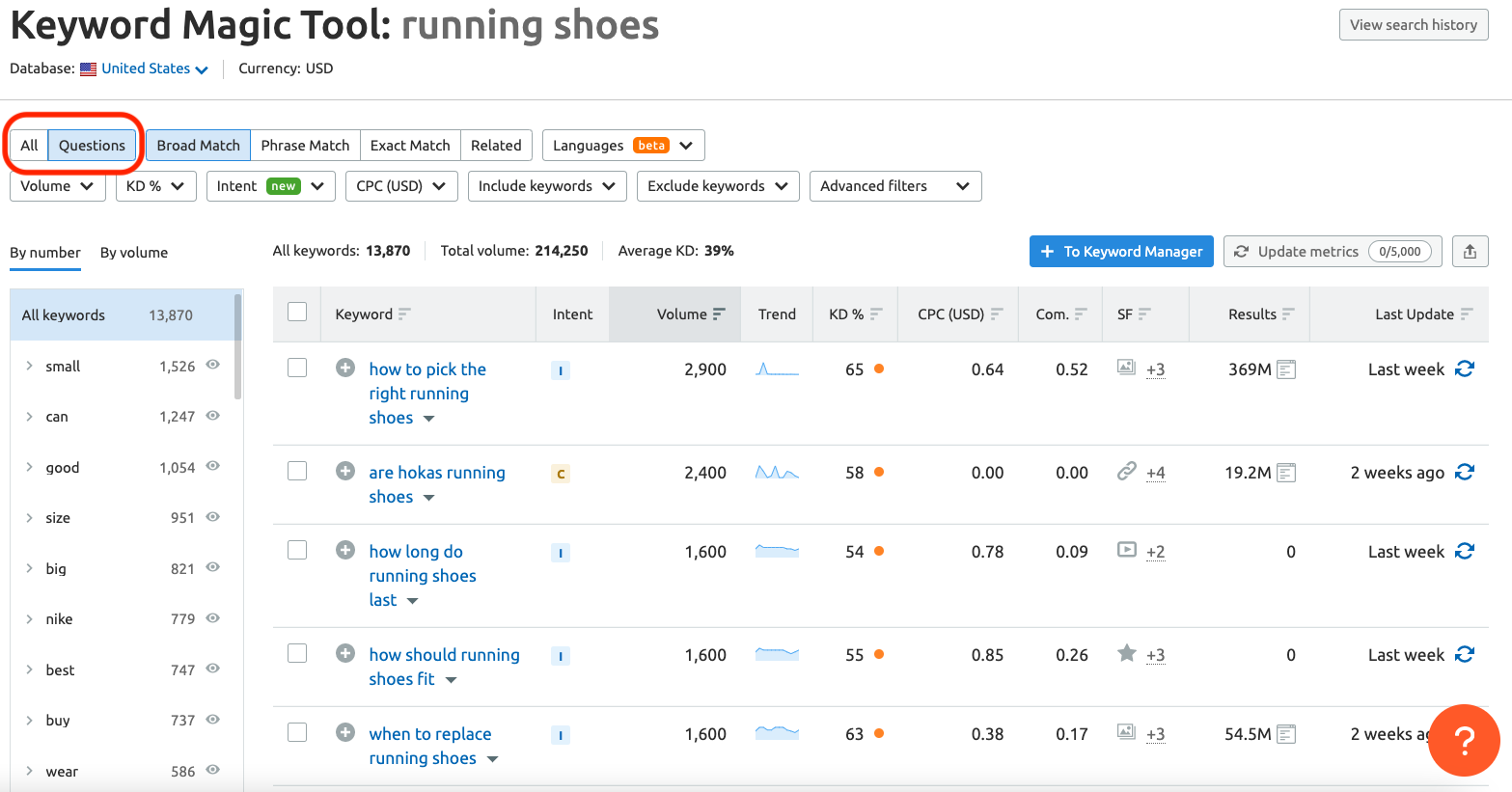This screenshot has height=792, width=1512.
Task: Check the box for 'how to pick the right running shoes'
Action: tap(297, 368)
